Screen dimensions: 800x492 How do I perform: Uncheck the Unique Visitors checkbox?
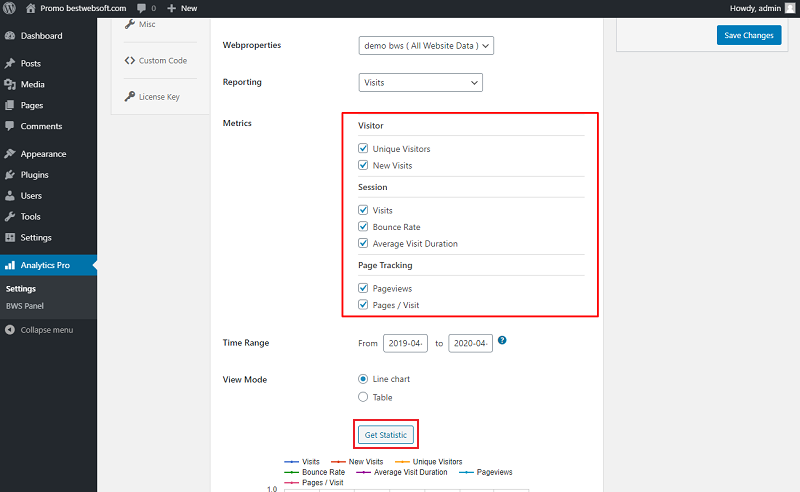point(363,149)
